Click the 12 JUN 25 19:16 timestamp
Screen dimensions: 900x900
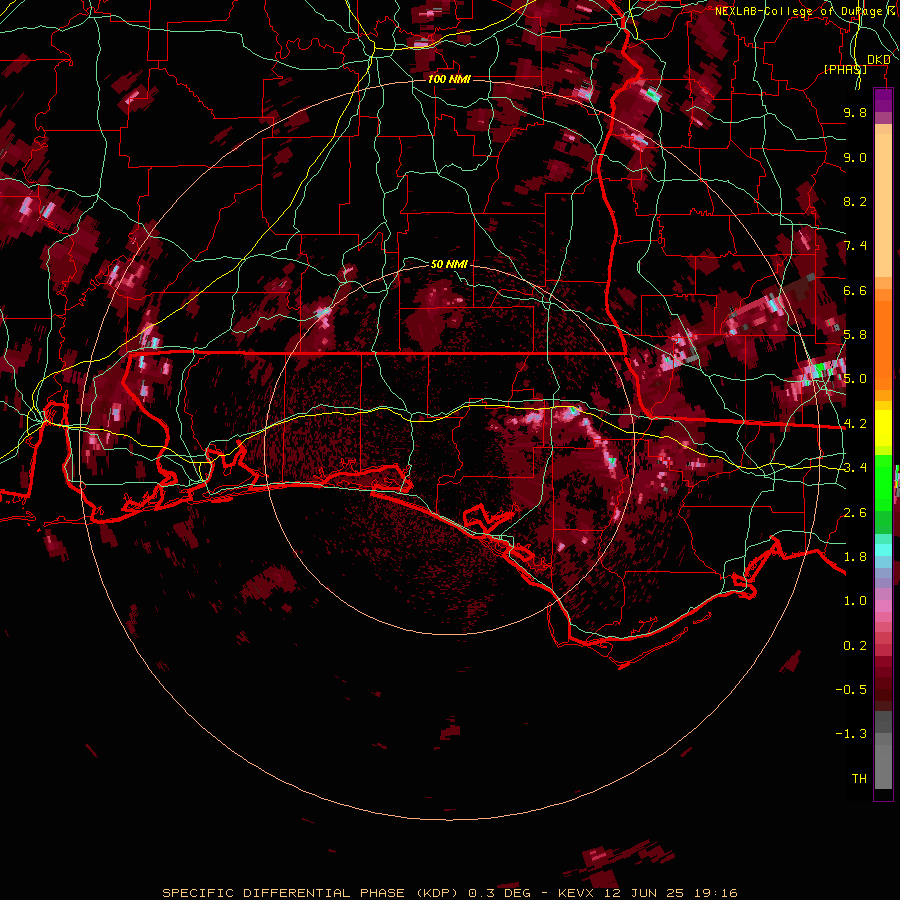(671, 893)
